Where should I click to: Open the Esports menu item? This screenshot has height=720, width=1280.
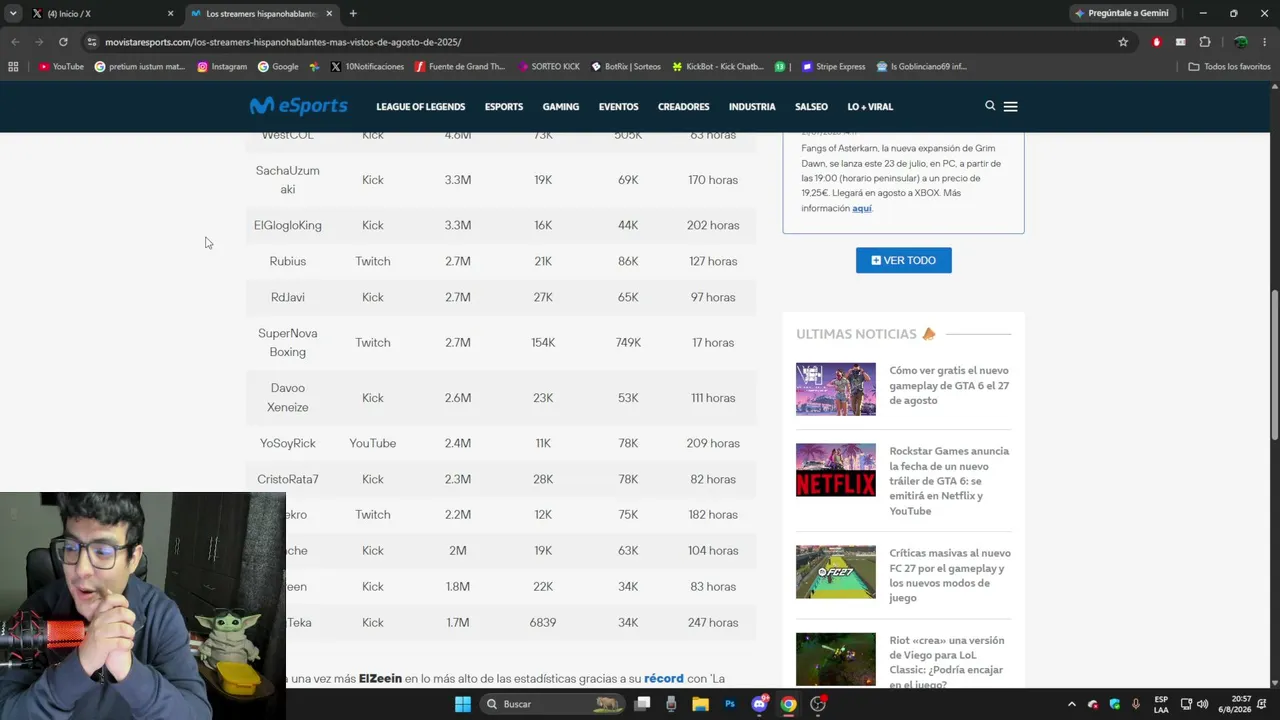tap(504, 107)
